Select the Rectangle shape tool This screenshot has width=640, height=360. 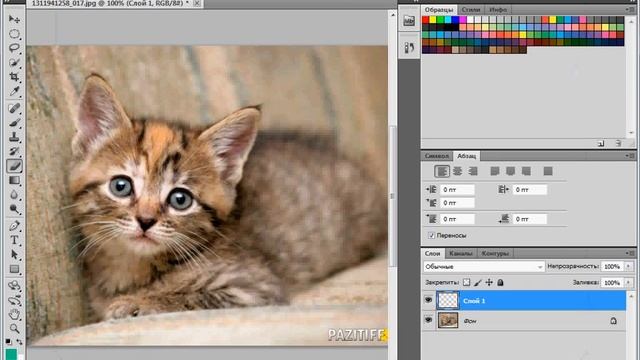(x=14, y=269)
